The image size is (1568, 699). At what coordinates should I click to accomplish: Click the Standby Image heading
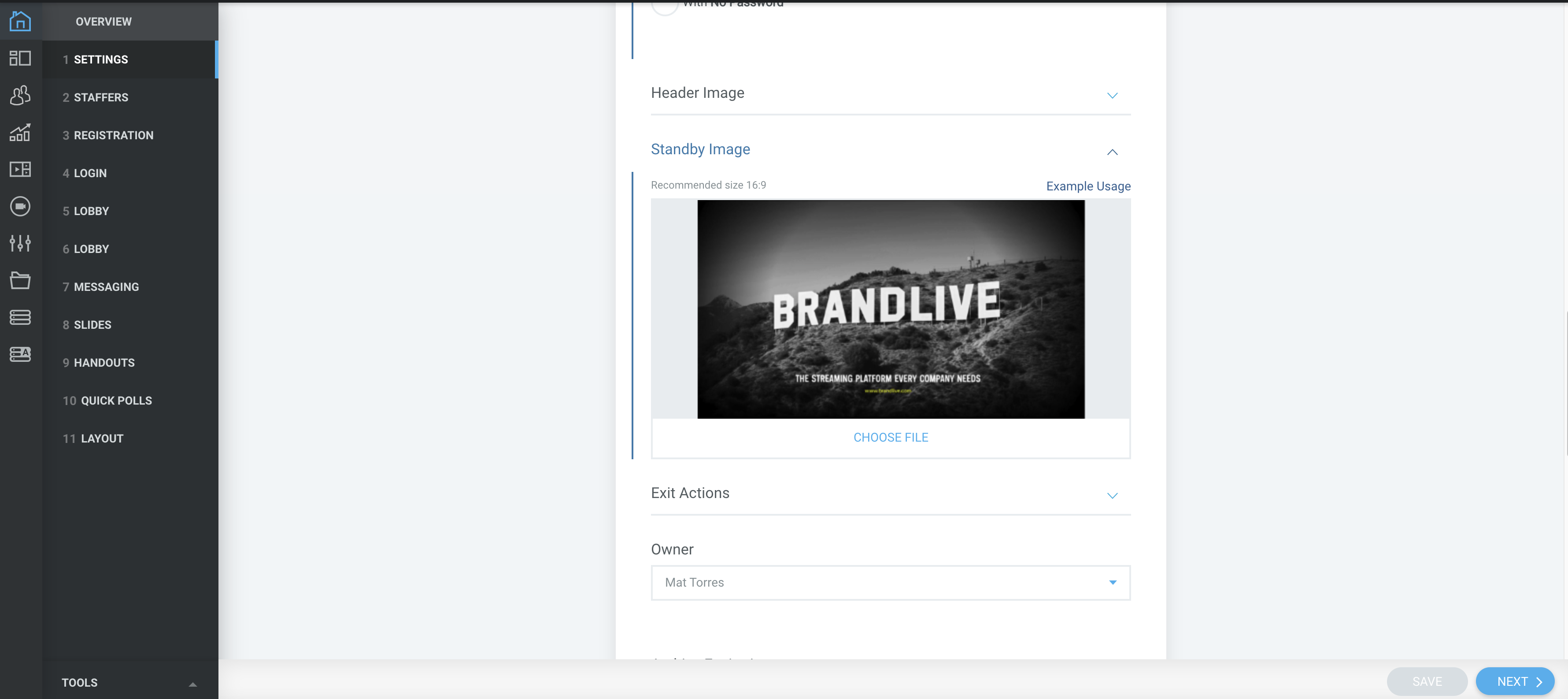(700, 149)
